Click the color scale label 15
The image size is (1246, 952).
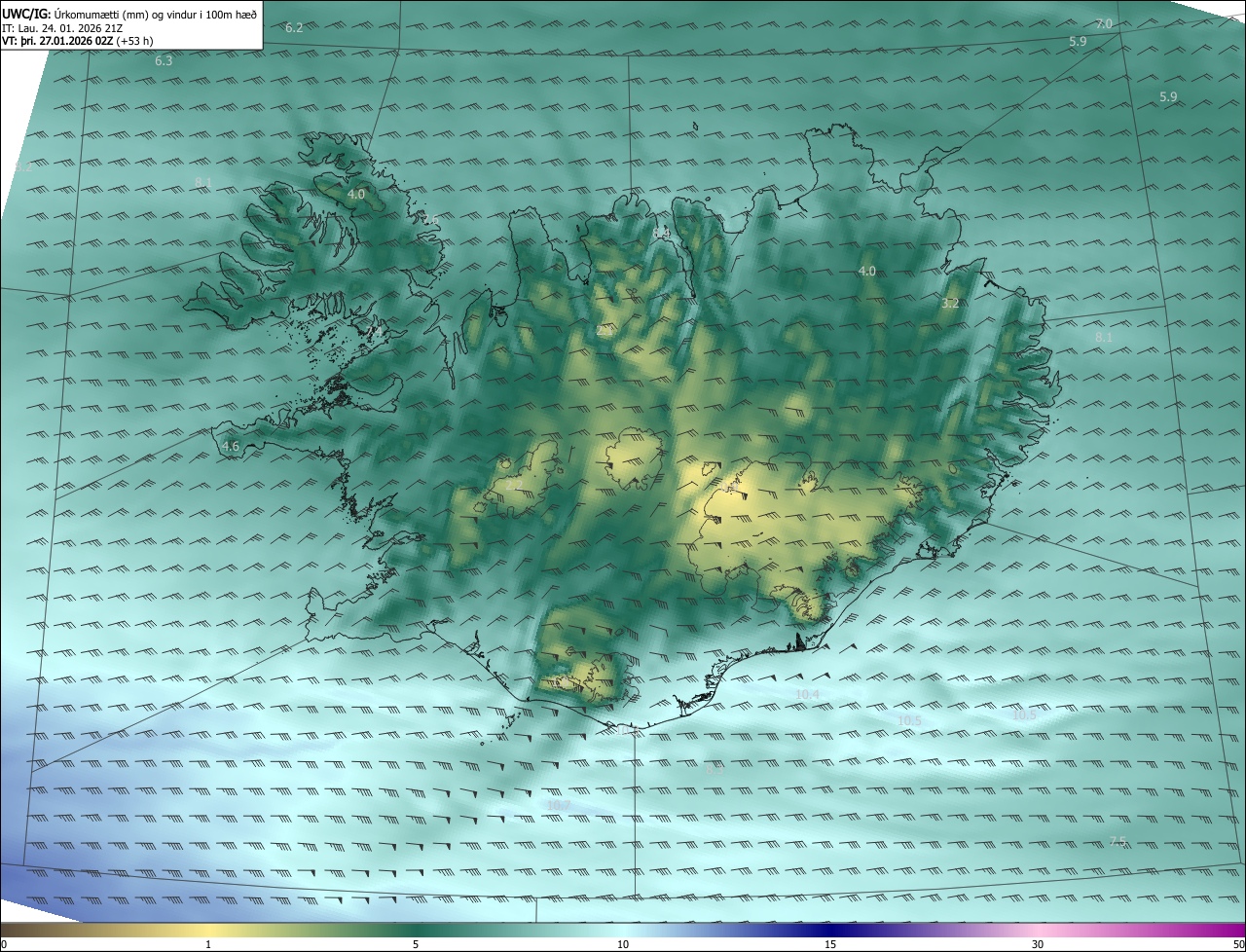(830, 944)
